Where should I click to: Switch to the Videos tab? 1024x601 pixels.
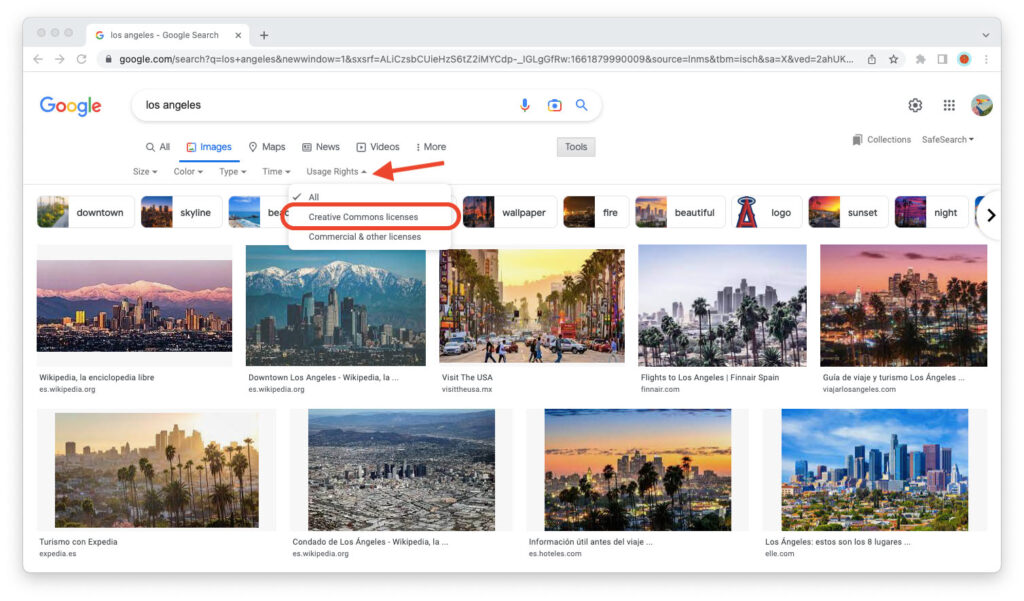pos(378,147)
